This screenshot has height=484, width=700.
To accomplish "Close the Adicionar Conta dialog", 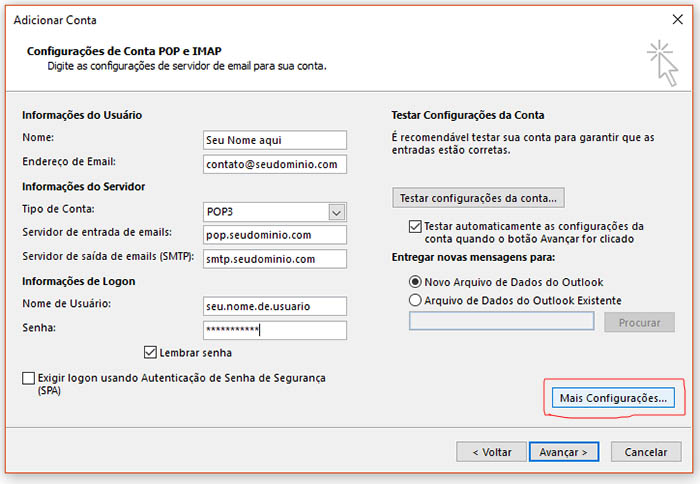I will pos(677,19).
